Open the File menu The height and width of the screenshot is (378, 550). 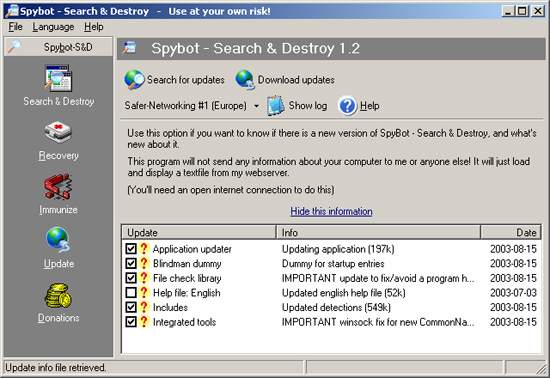[x=15, y=27]
